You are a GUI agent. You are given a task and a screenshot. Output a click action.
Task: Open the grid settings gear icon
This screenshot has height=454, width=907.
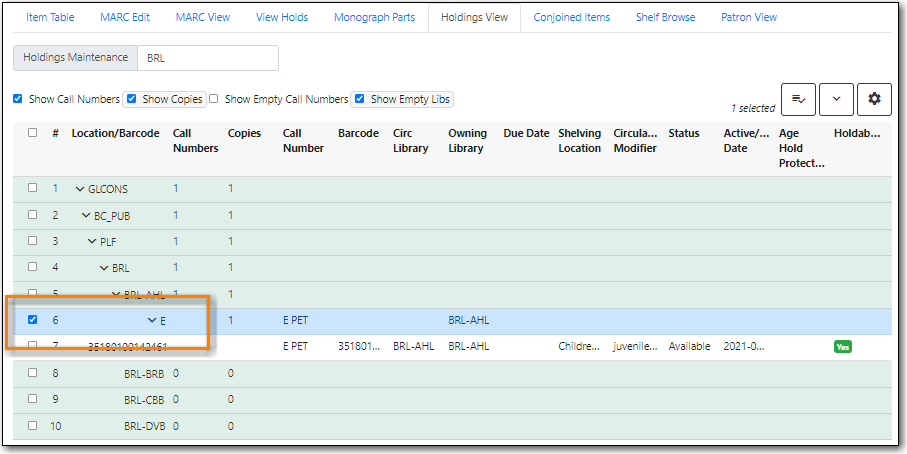[874, 99]
